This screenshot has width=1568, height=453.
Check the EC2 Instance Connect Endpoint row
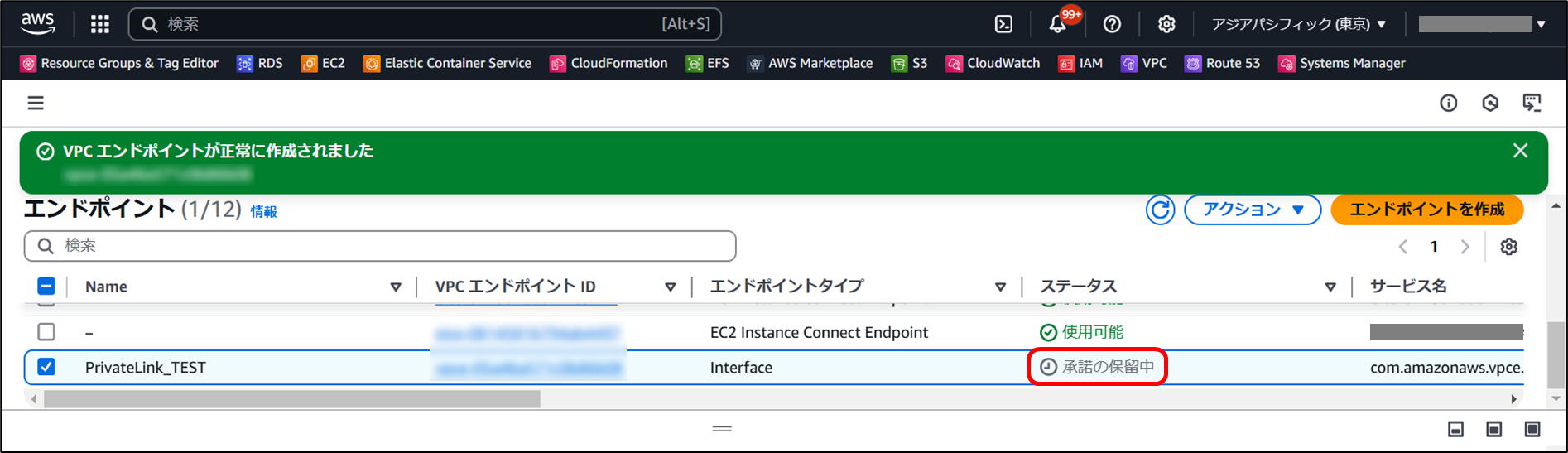point(46,331)
